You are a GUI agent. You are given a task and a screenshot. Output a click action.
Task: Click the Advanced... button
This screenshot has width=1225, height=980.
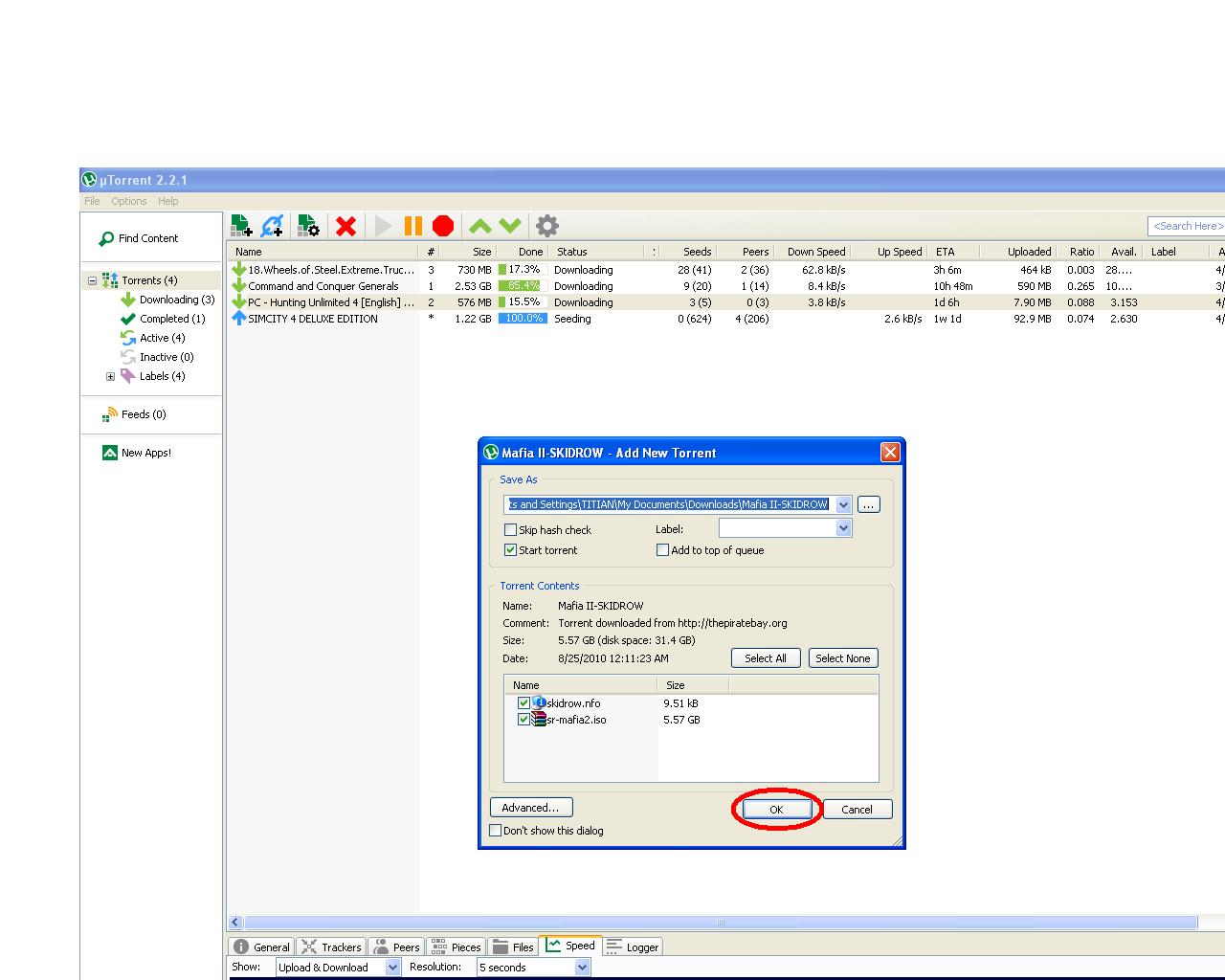[x=530, y=808]
